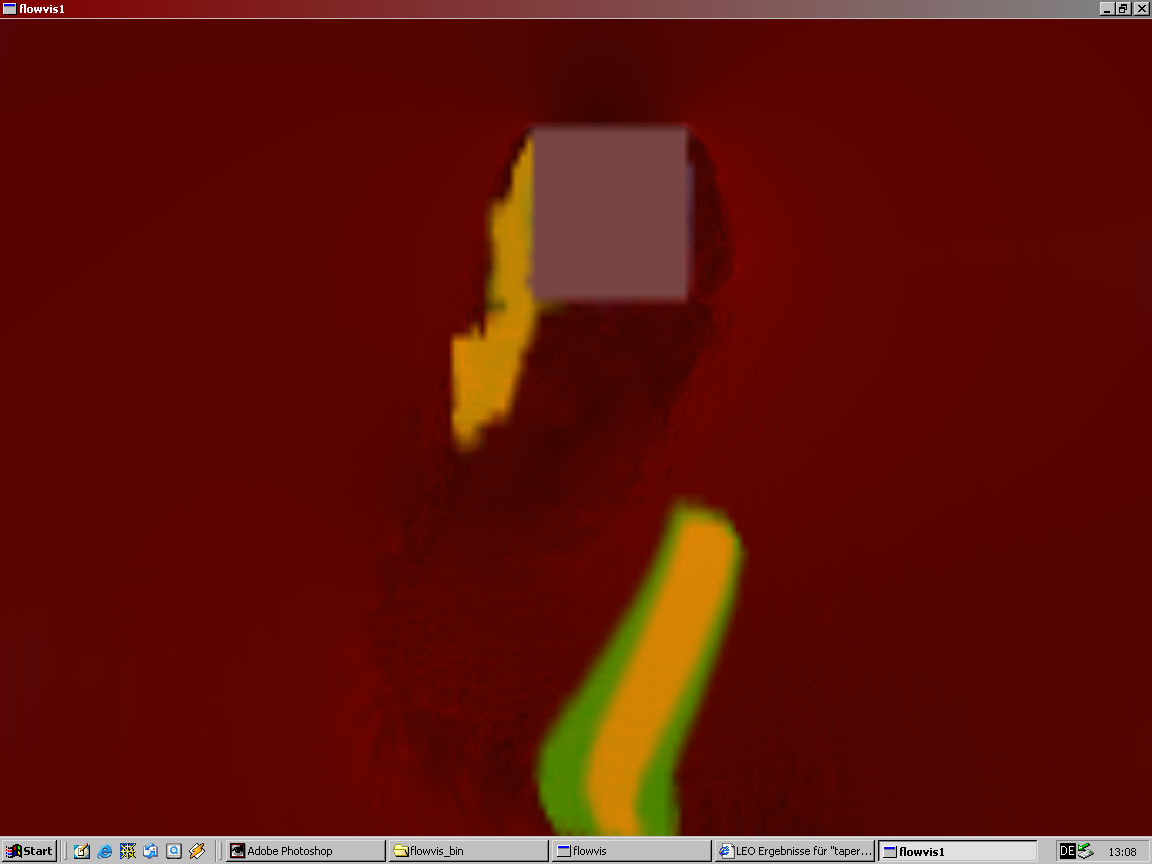
Task: Open the mail icon in Quick Launch
Action: pyautogui.click(x=151, y=851)
